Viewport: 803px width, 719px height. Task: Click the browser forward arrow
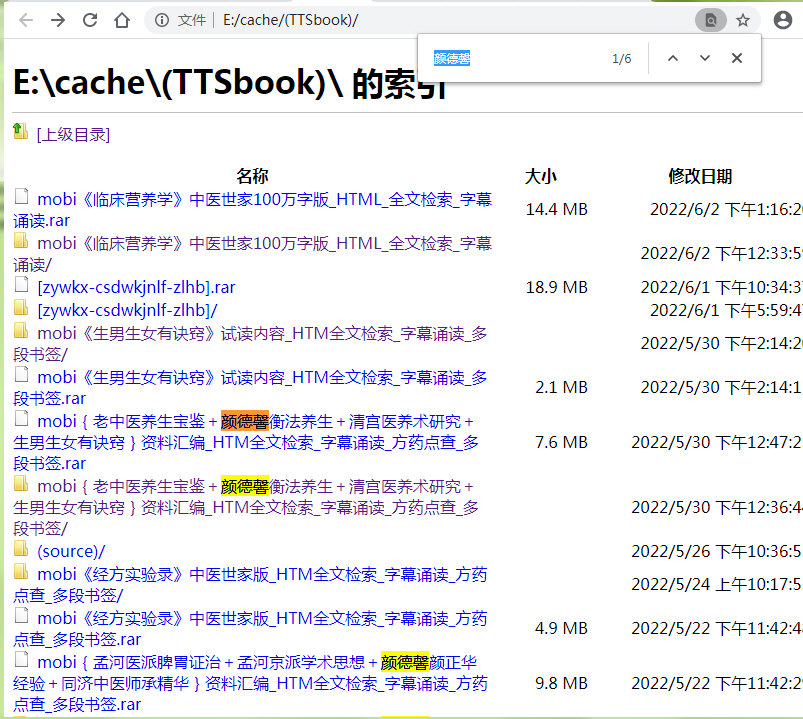point(58,20)
